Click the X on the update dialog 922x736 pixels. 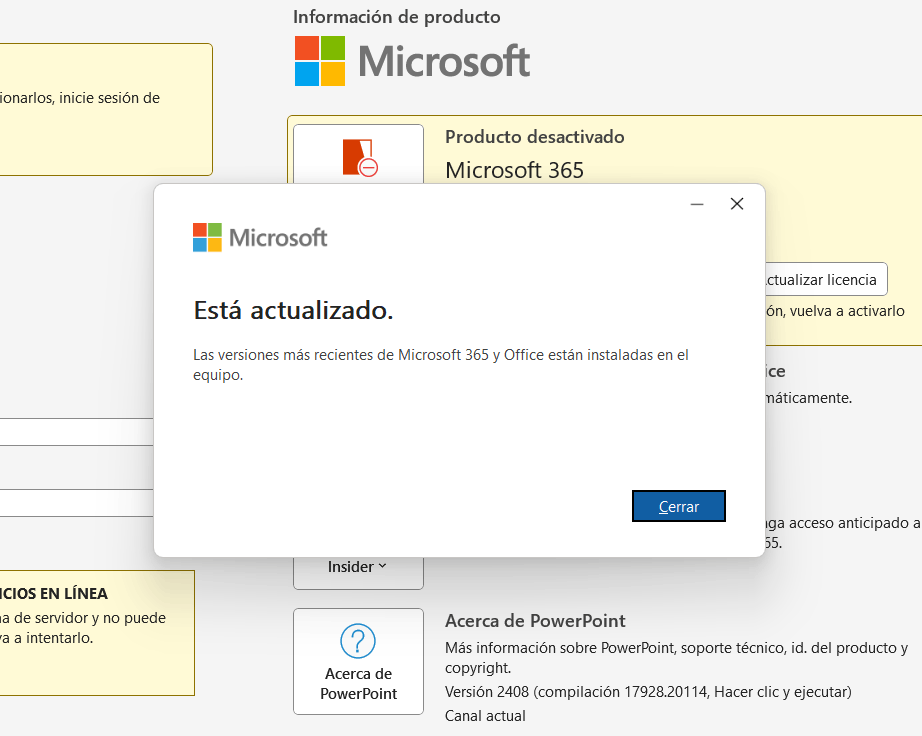pos(737,204)
